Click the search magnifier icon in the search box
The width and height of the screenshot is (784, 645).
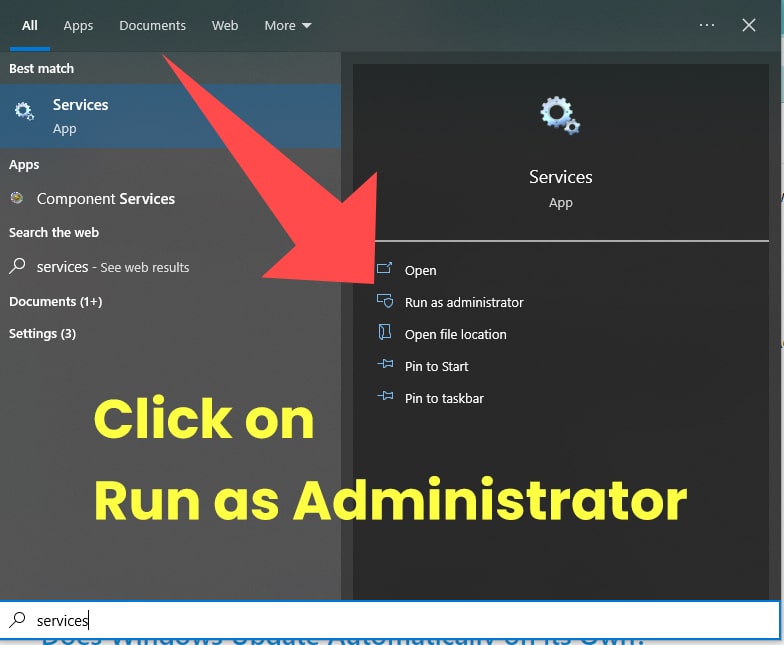(17, 620)
